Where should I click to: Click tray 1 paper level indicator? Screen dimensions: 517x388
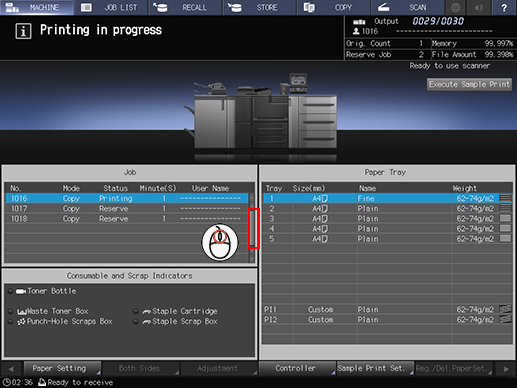click(505, 198)
